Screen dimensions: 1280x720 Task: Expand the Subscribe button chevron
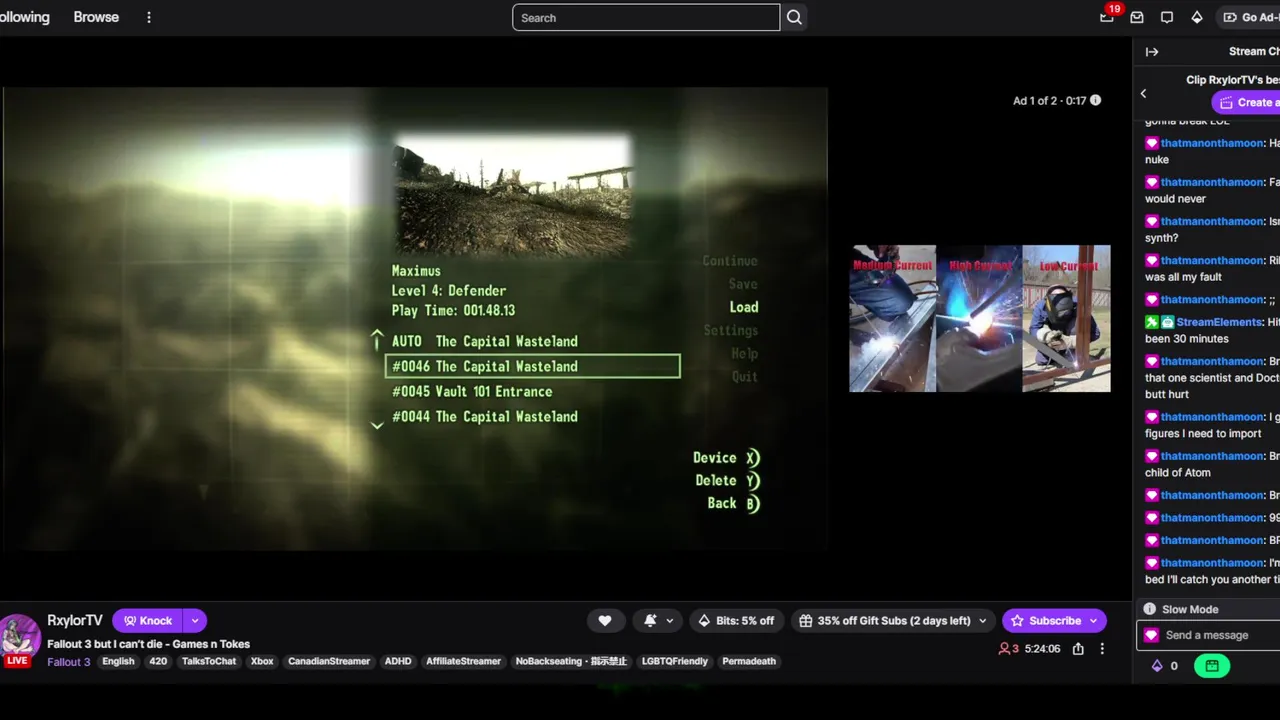[x=1094, y=621]
